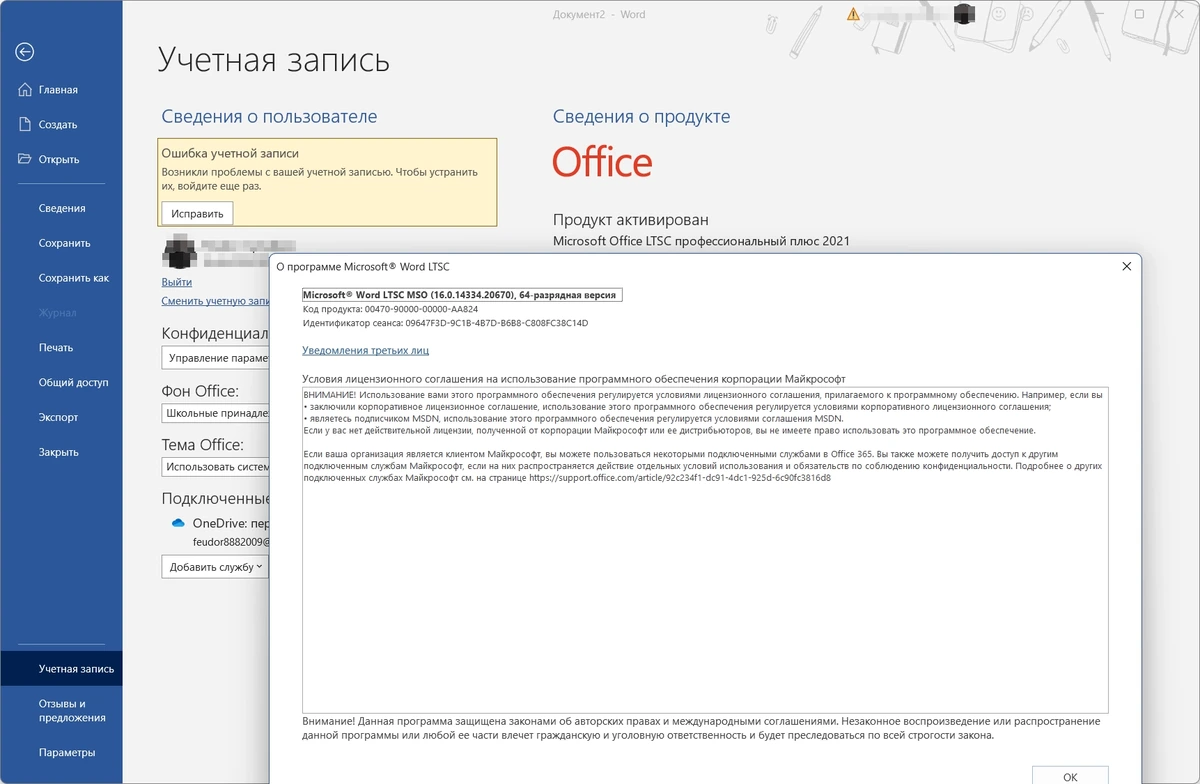
Task: Click the new document icon beside Создать
Action: (x=26, y=125)
